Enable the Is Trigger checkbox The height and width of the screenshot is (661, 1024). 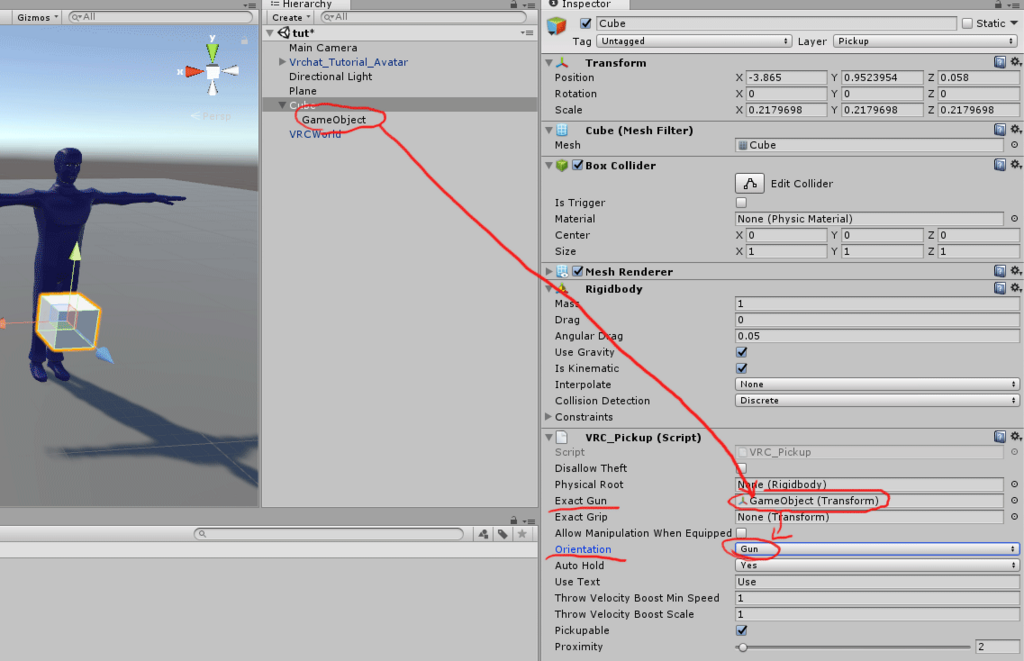(741, 202)
